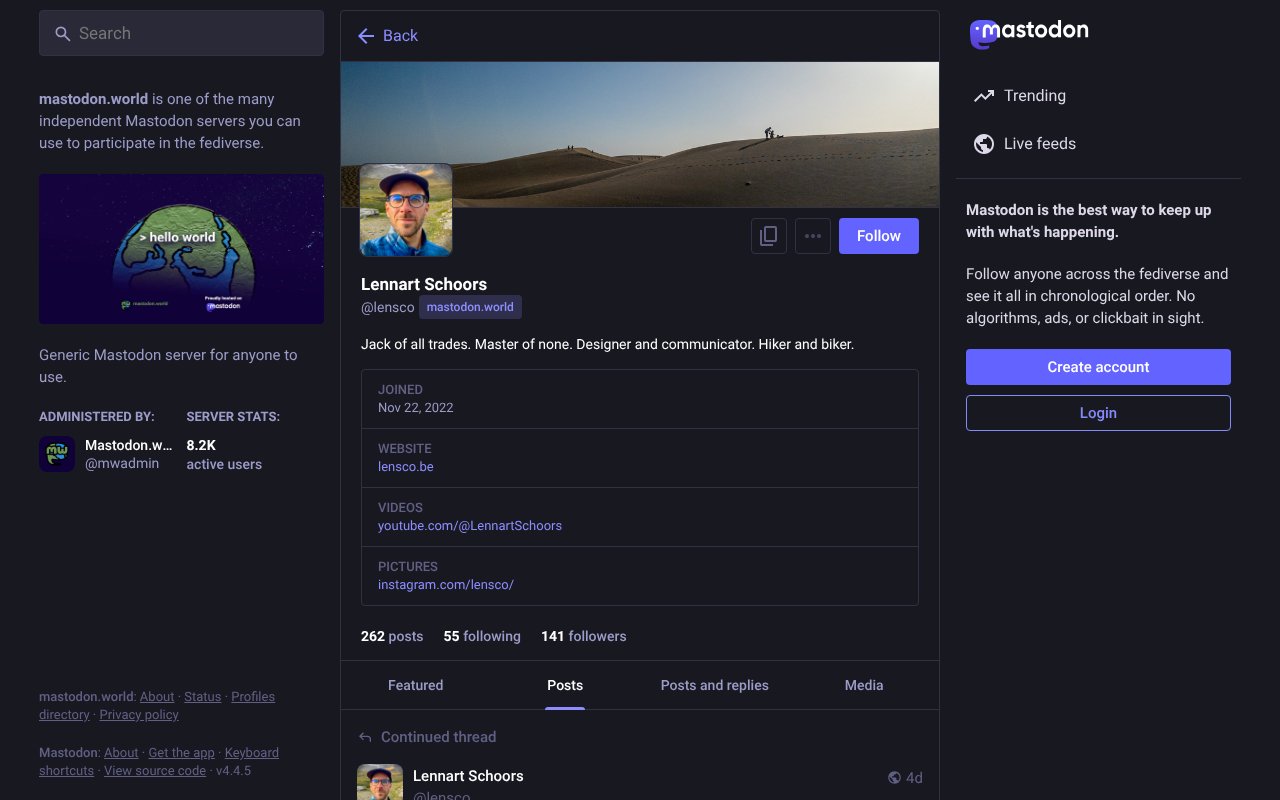Click the mastodon.world server badge
Image resolution: width=1280 pixels, height=800 pixels.
(470, 307)
